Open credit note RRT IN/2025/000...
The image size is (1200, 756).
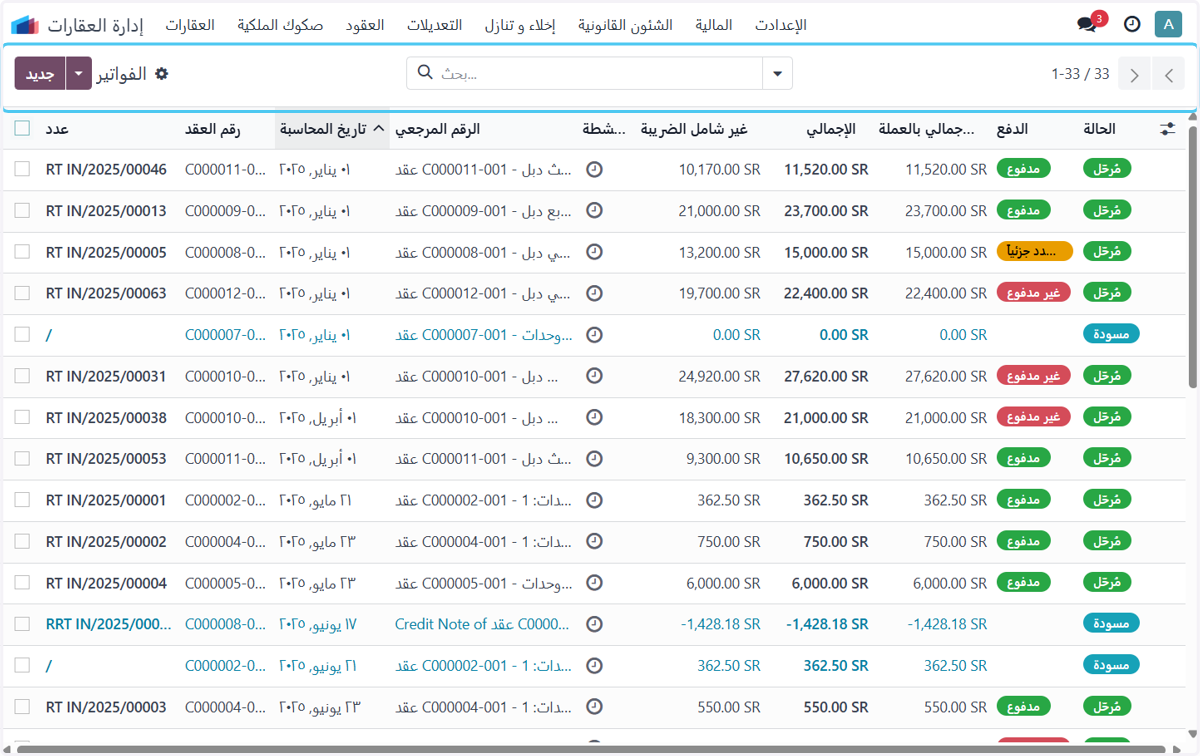[x=108, y=624]
